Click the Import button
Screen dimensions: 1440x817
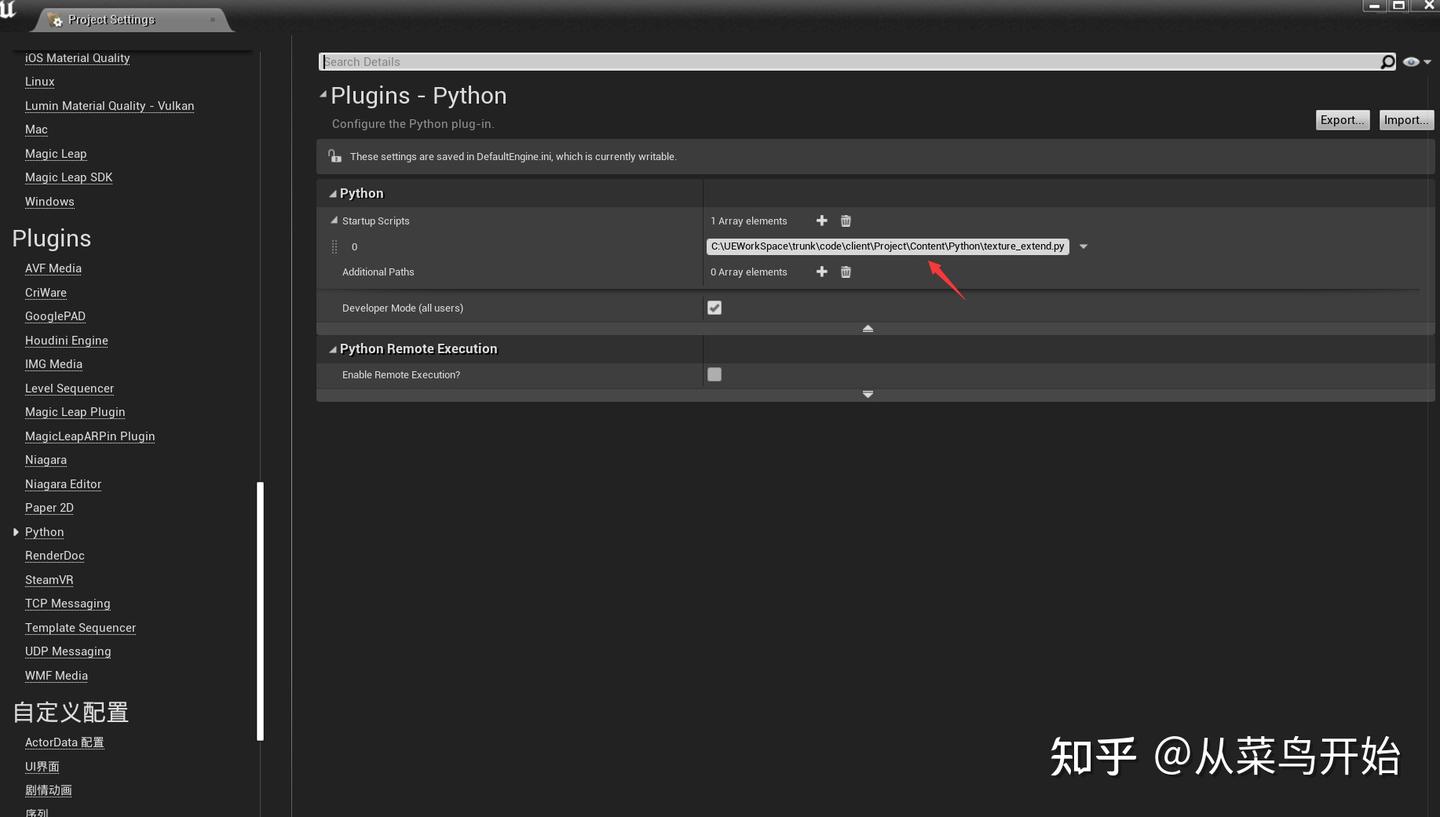[x=1406, y=119]
